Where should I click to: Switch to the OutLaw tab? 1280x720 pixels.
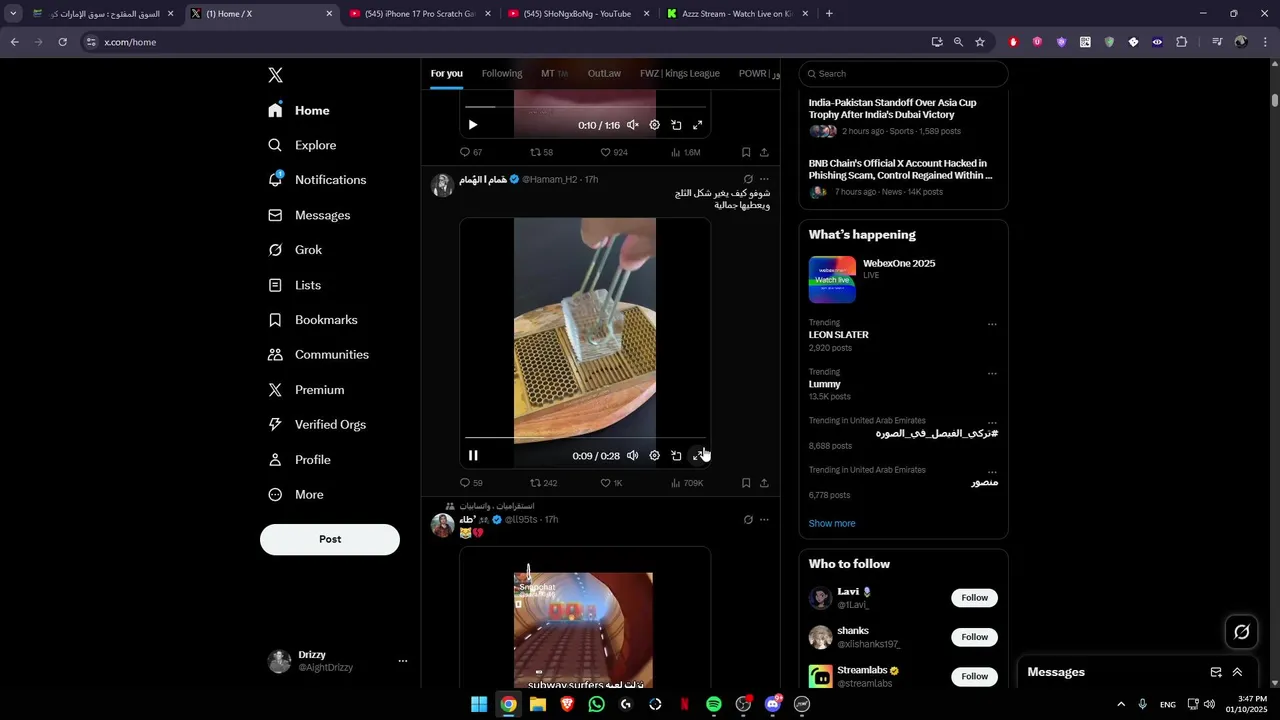tap(604, 73)
